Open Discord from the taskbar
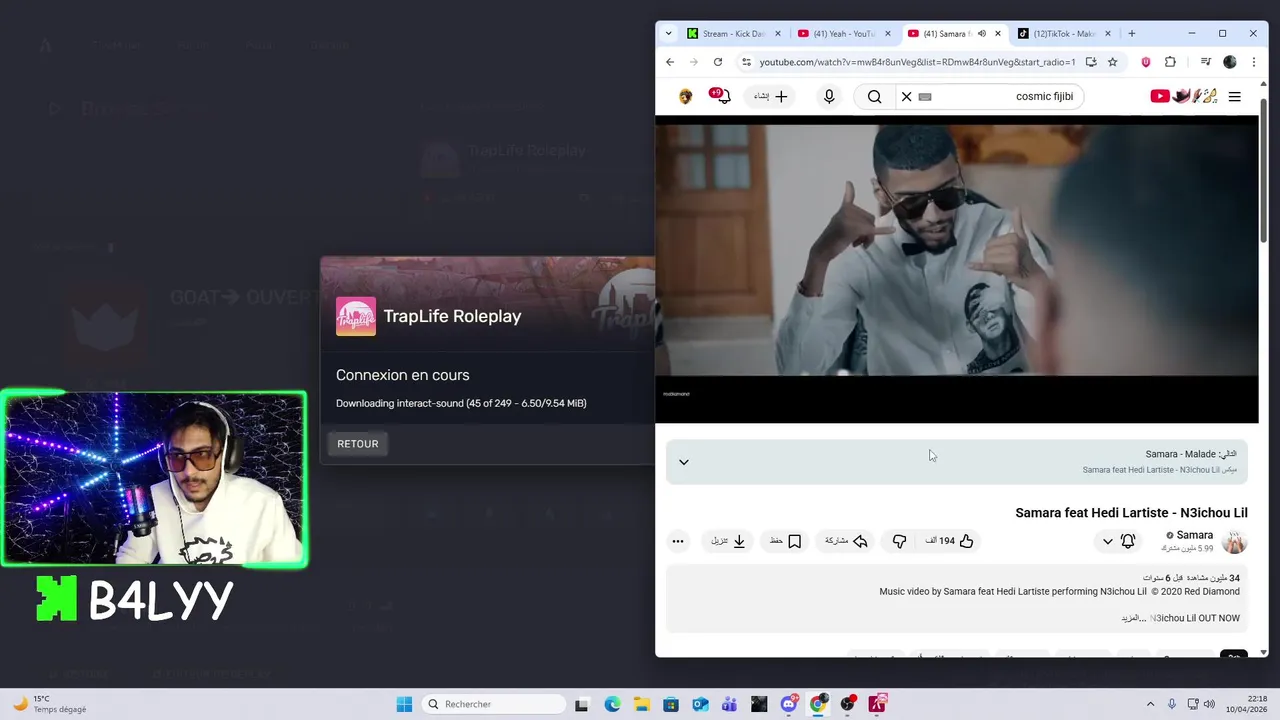 (x=789, y=704)
